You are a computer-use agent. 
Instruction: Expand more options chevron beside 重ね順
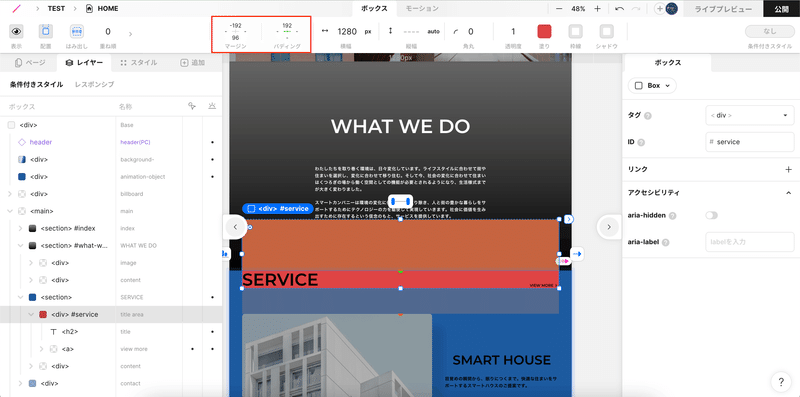131,34
